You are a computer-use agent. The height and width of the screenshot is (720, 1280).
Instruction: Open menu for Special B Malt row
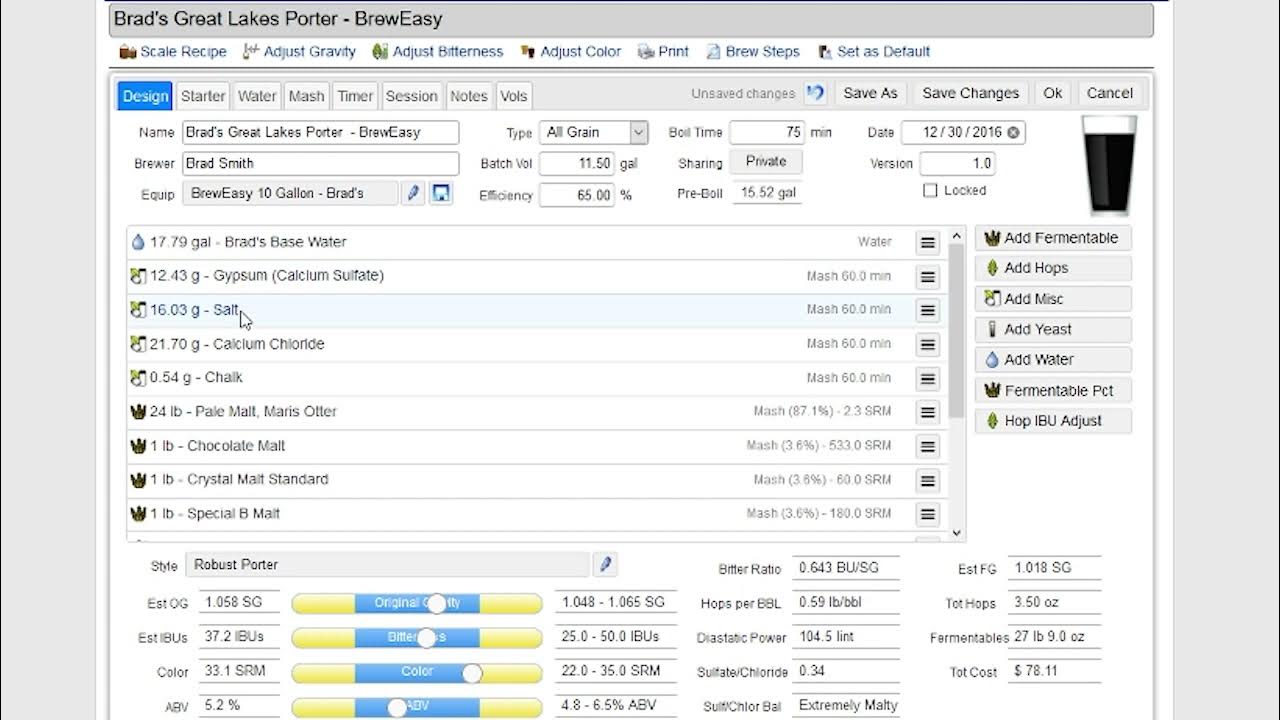click(x=928, y=515)
